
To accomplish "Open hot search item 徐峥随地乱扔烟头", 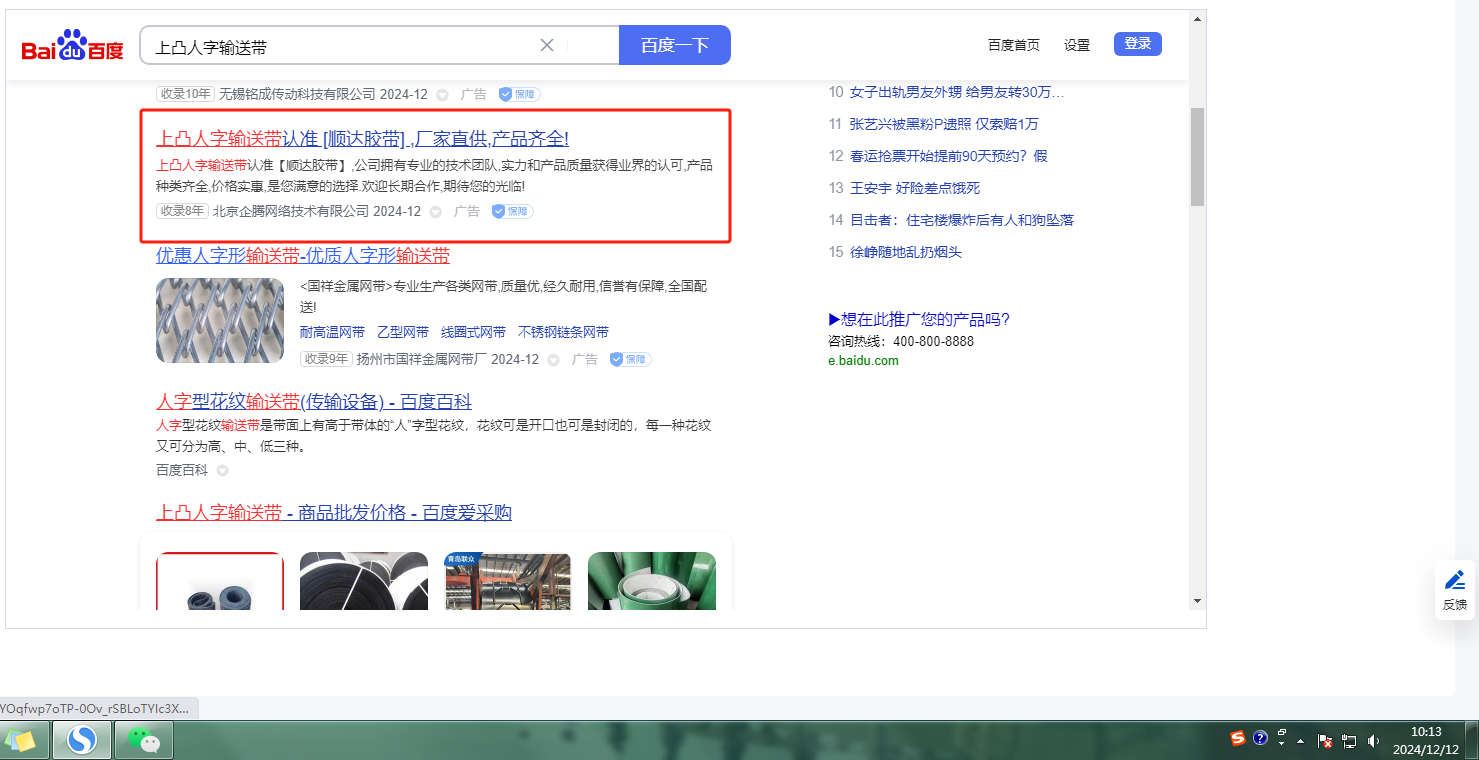I will coord(905,252).
